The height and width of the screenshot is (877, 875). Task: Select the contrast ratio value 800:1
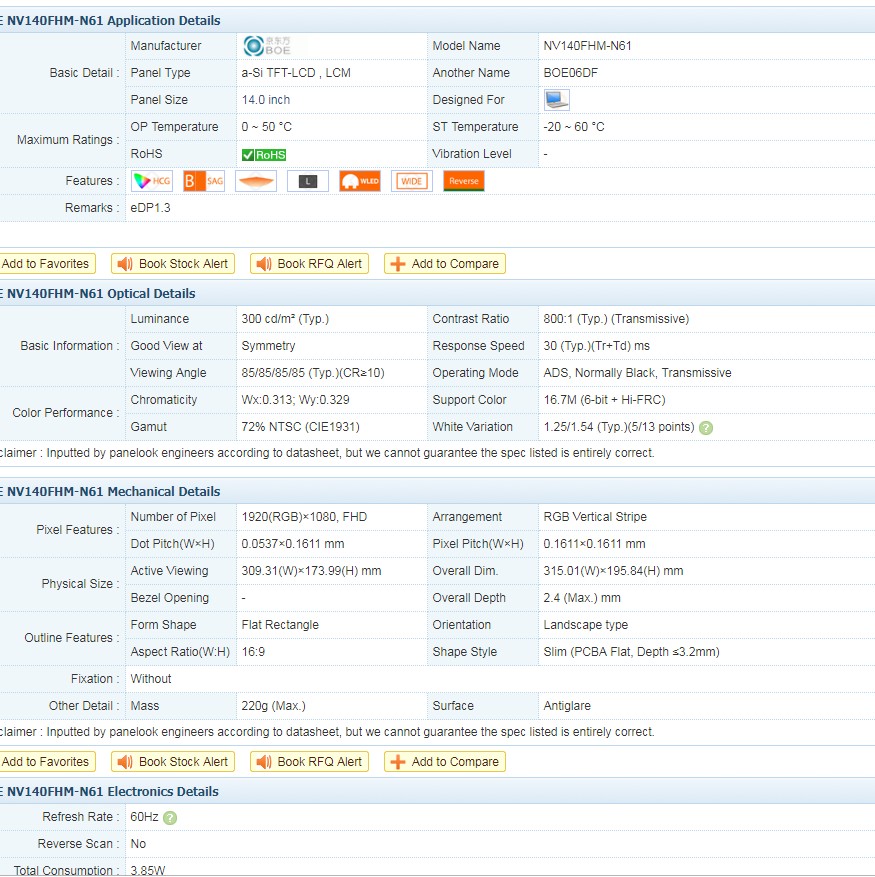[616, 319]
